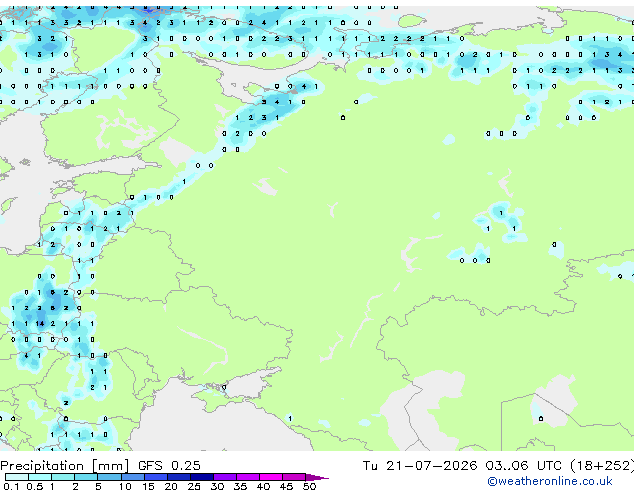Select the 45–50 mm legend color swatch
The height and width of the screenshot is (490, 634).
[294, 477]
